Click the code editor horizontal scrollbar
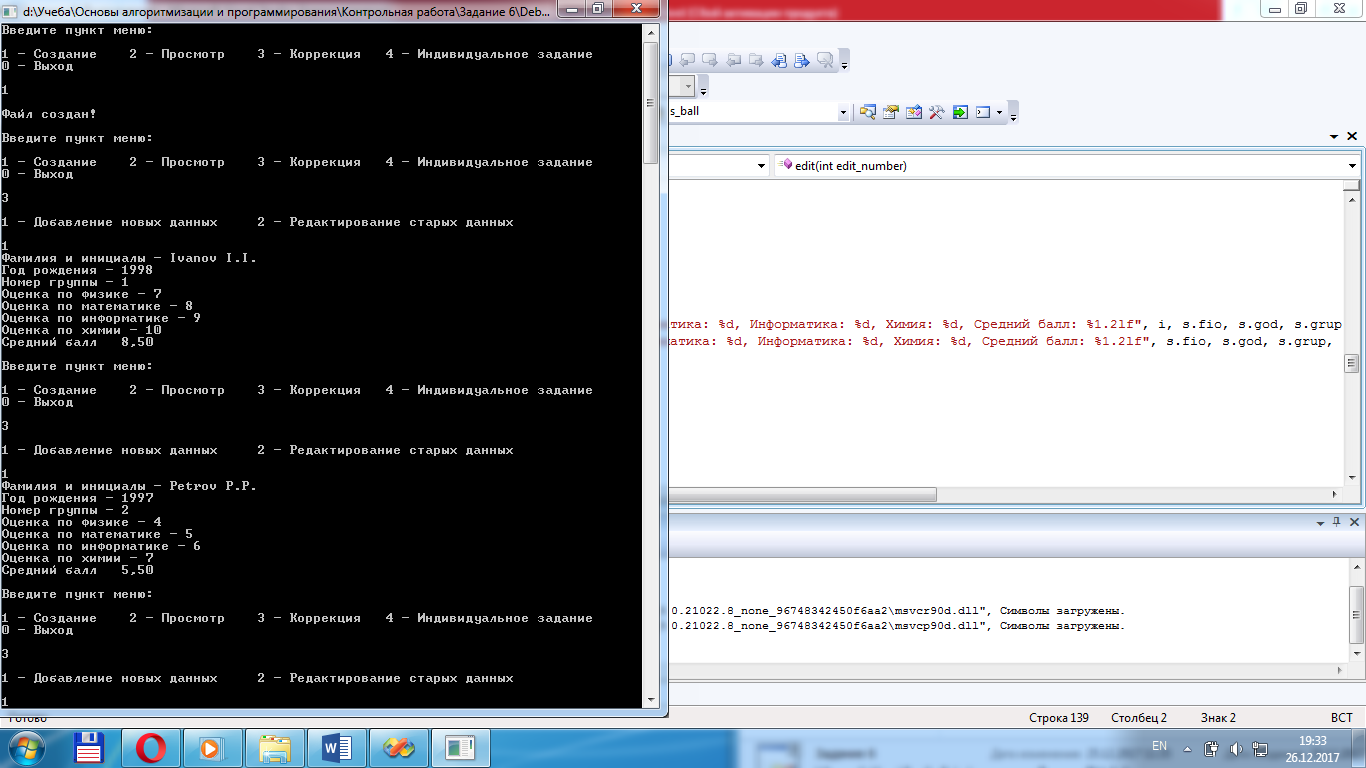 tap(800, 495)
